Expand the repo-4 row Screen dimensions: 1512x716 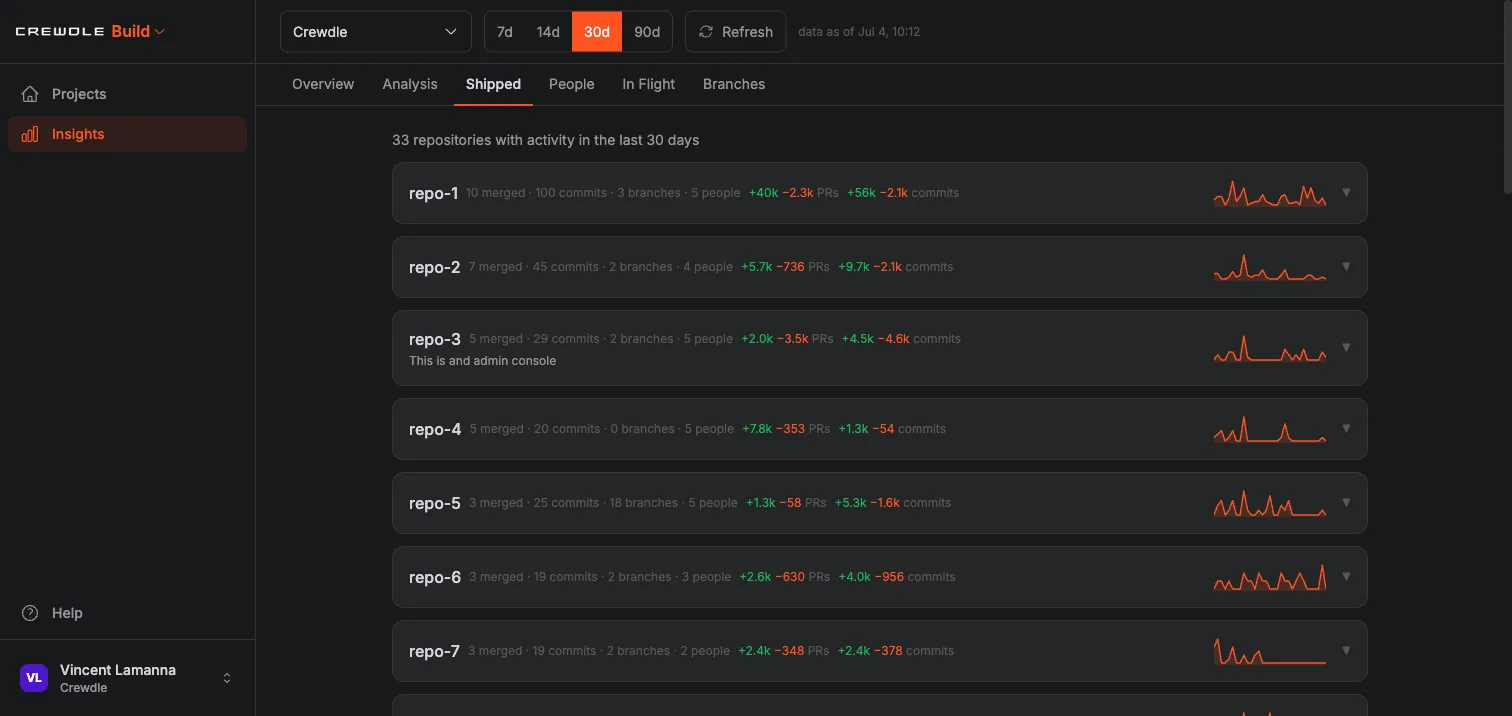coord(1346,428)
